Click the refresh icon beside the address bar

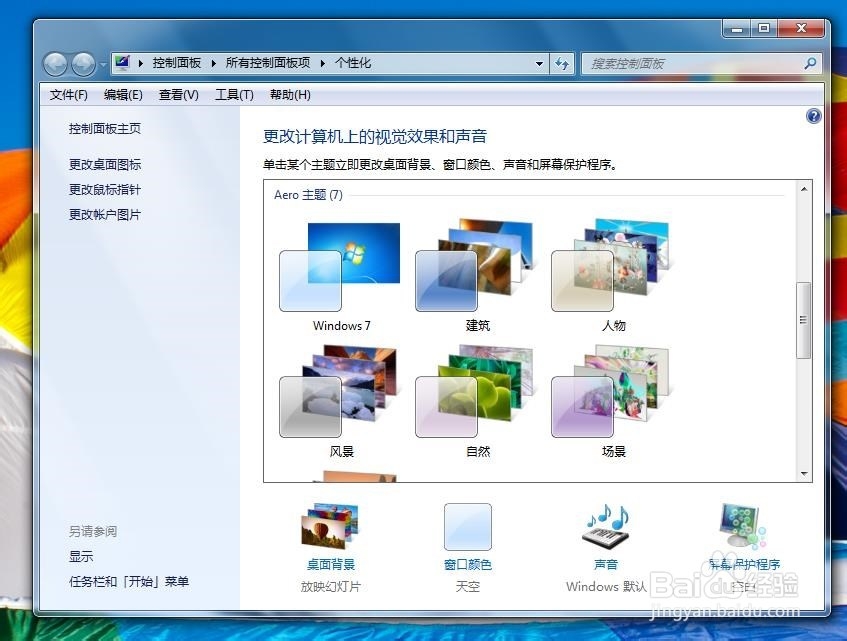click(562, 63)
